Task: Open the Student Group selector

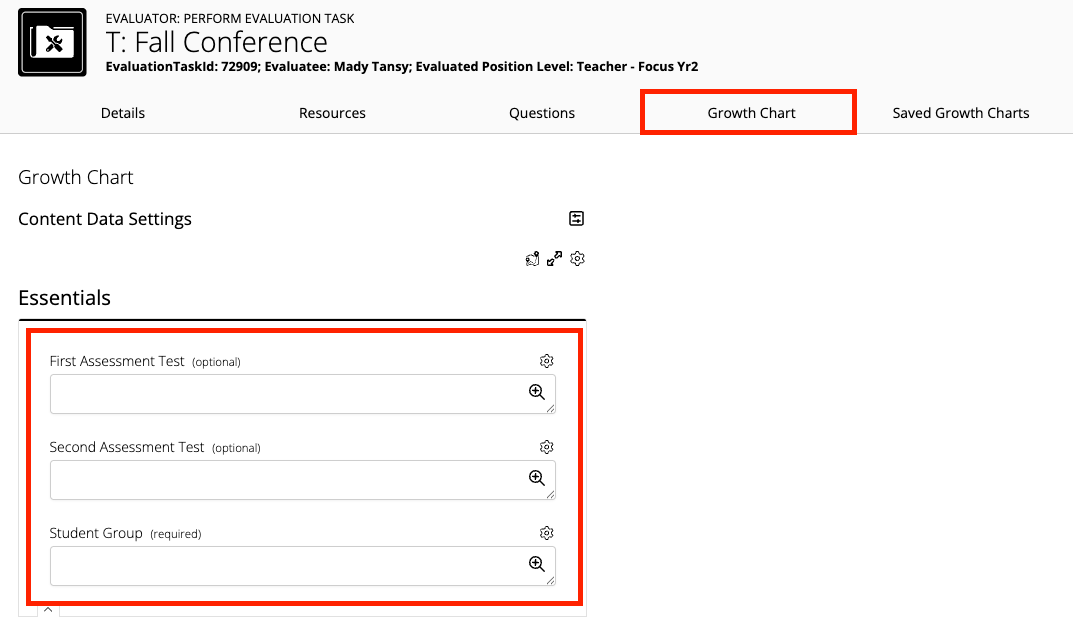Action: coord(290,565)
